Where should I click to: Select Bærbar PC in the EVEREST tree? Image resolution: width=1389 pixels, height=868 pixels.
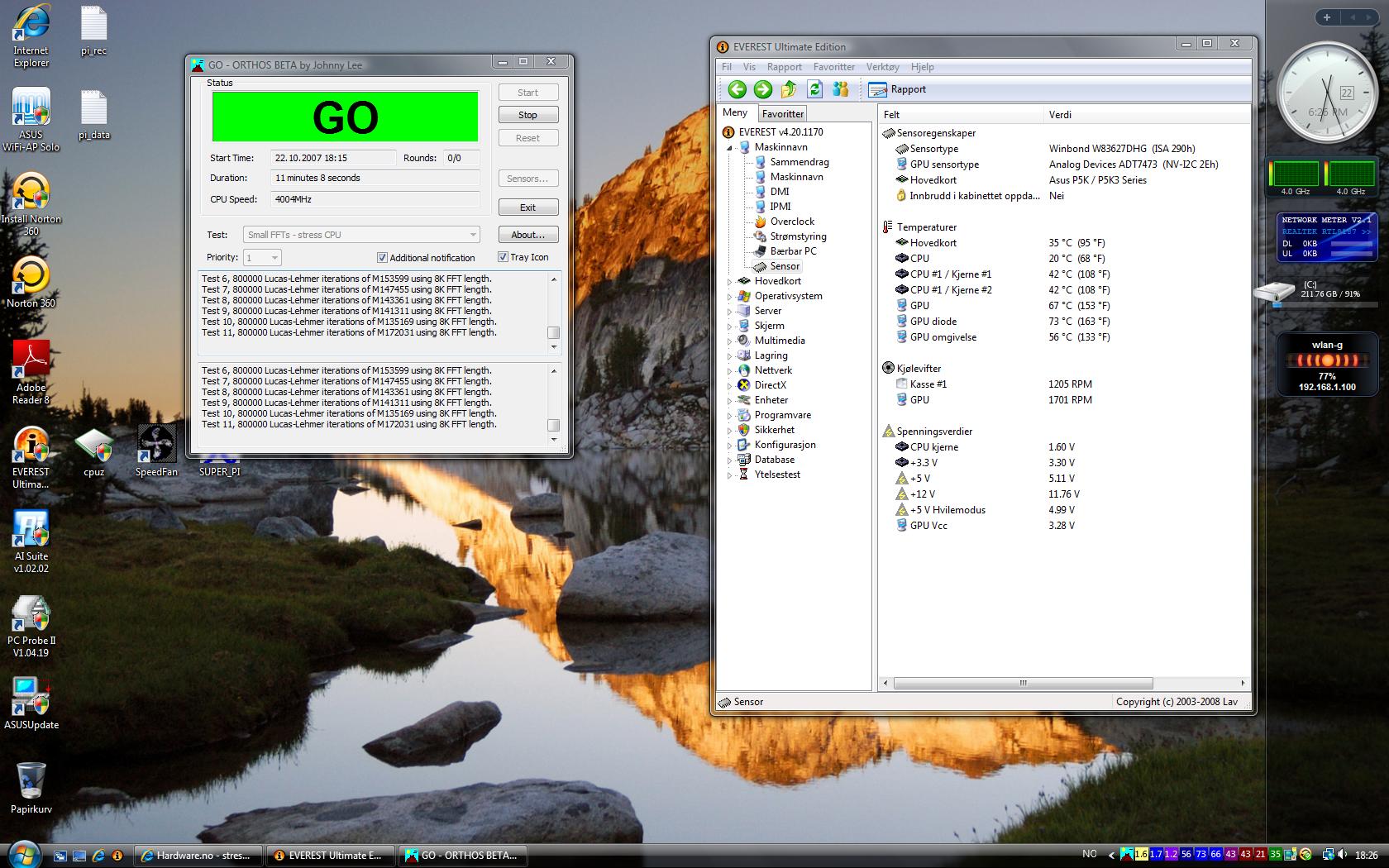point(793,251)
